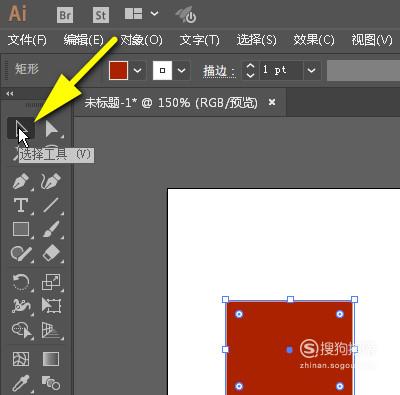Select the Perspective Grid tool
Screen dimensions: 400x395
51,330
